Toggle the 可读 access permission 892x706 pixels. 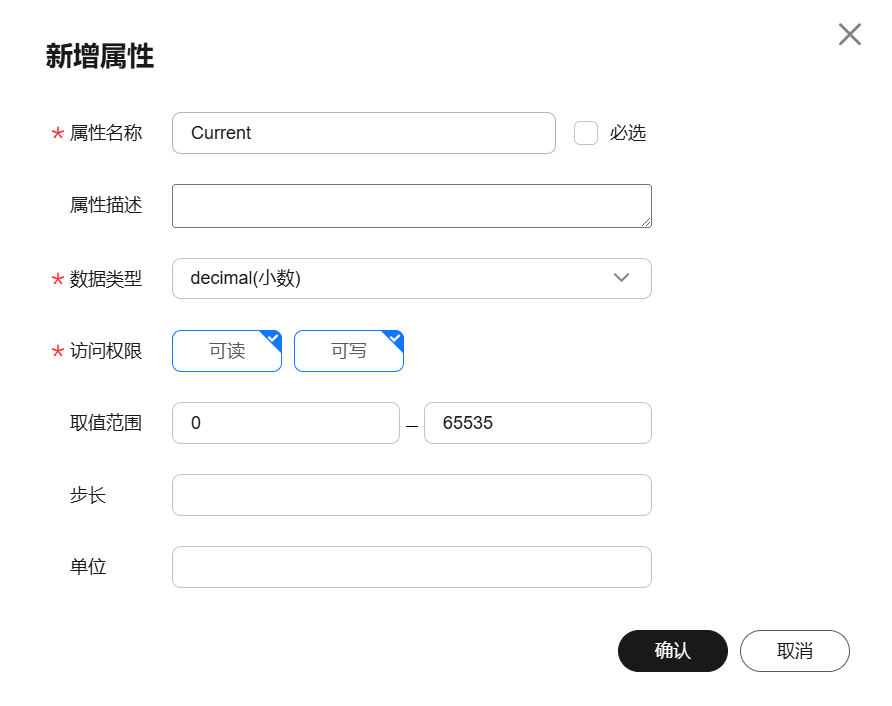(x=227, y=351)
